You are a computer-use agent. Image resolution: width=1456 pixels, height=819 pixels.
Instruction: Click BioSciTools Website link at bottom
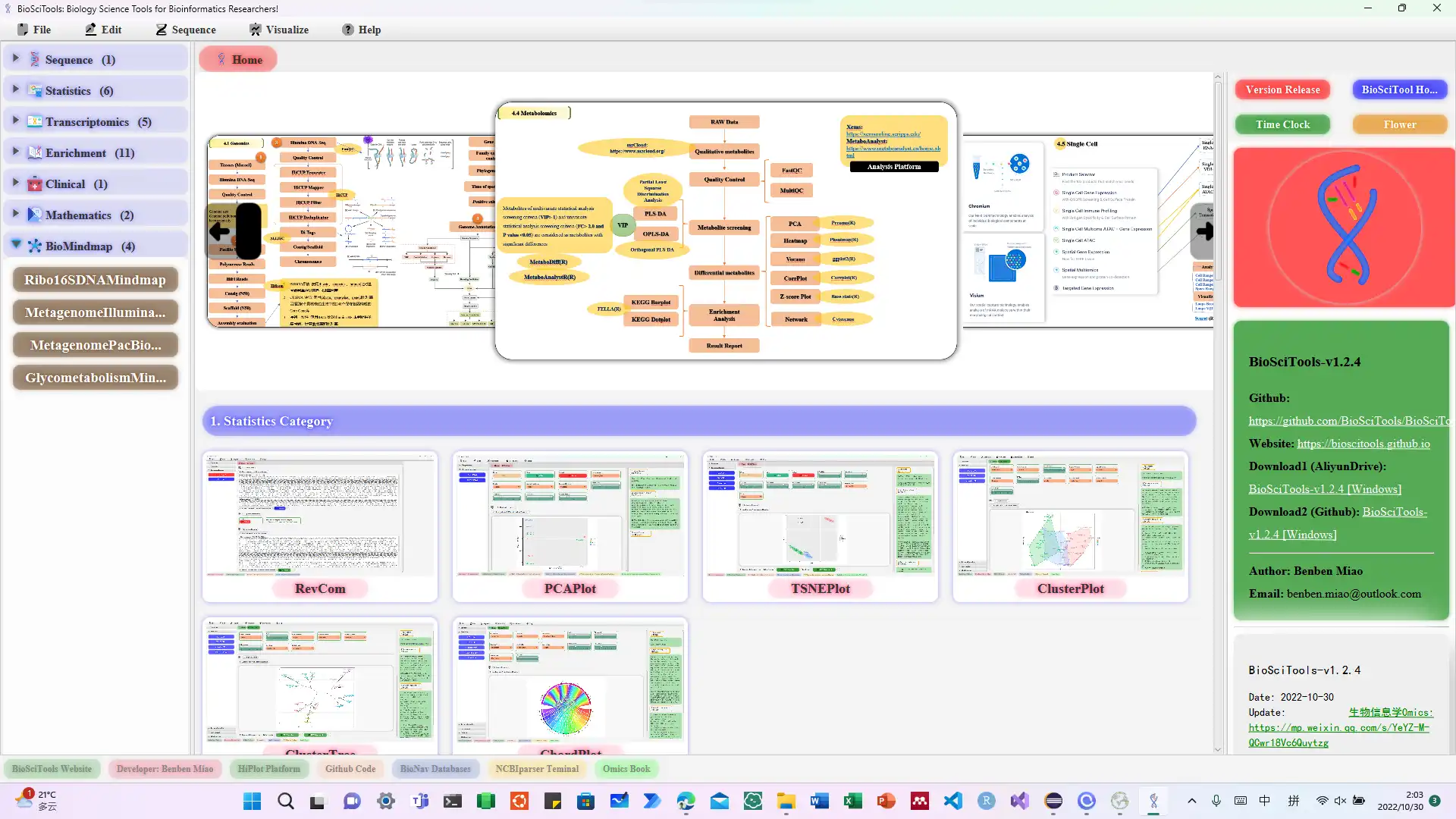pos(51,769)
